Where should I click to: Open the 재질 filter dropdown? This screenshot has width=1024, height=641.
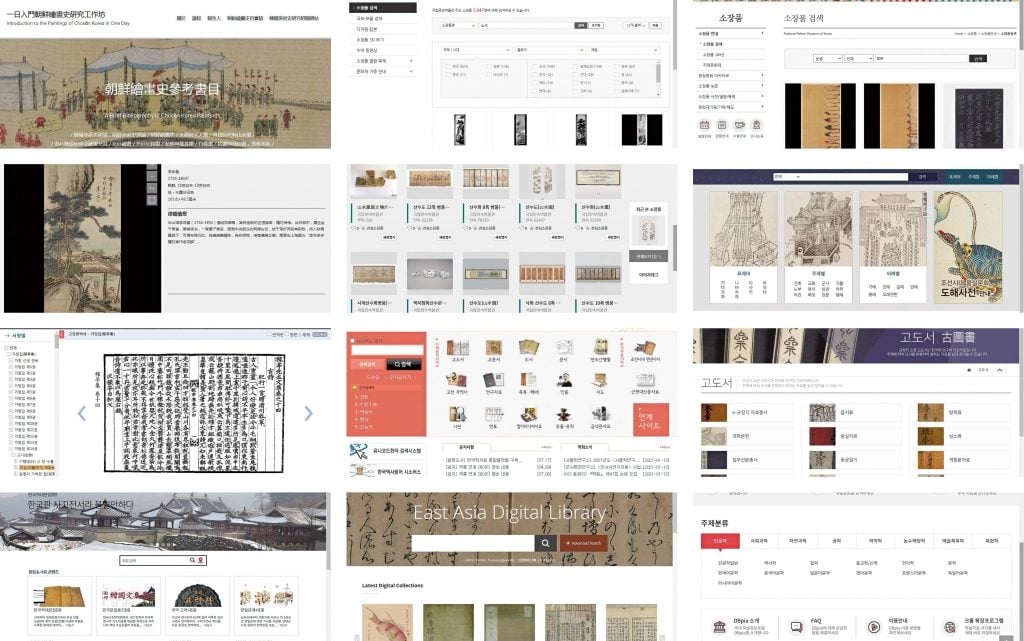click(624, 50)
